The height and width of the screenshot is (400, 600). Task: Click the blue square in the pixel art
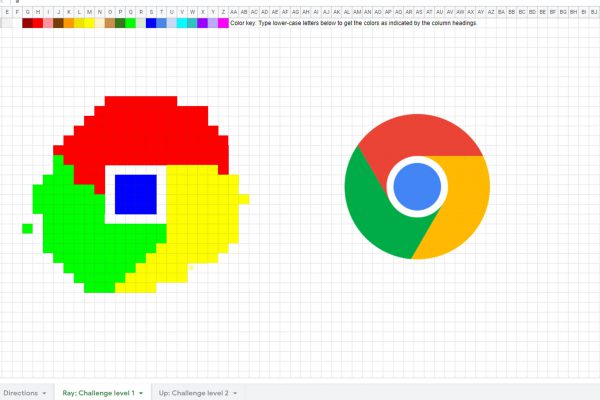[x=136, y=194]
